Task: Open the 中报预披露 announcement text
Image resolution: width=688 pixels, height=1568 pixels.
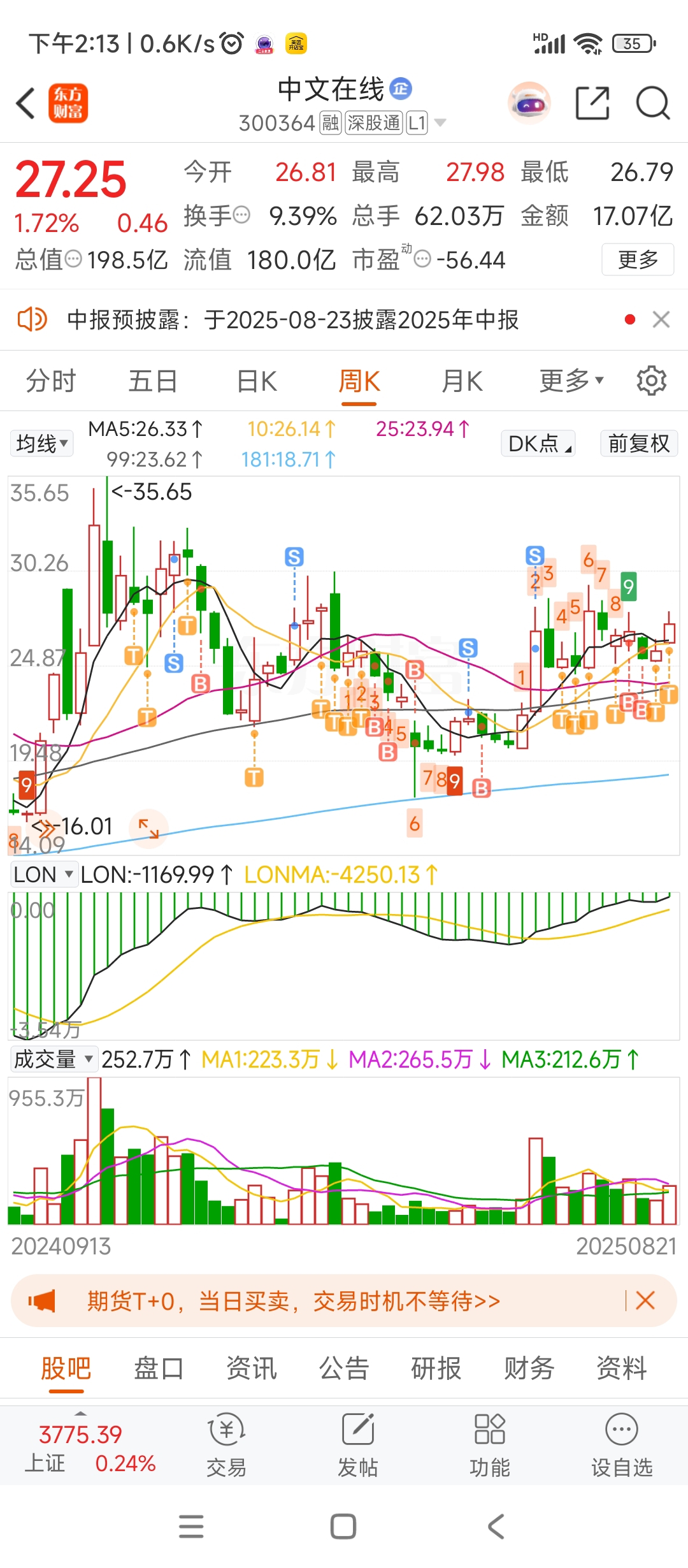Action: [x=293, y=319]
